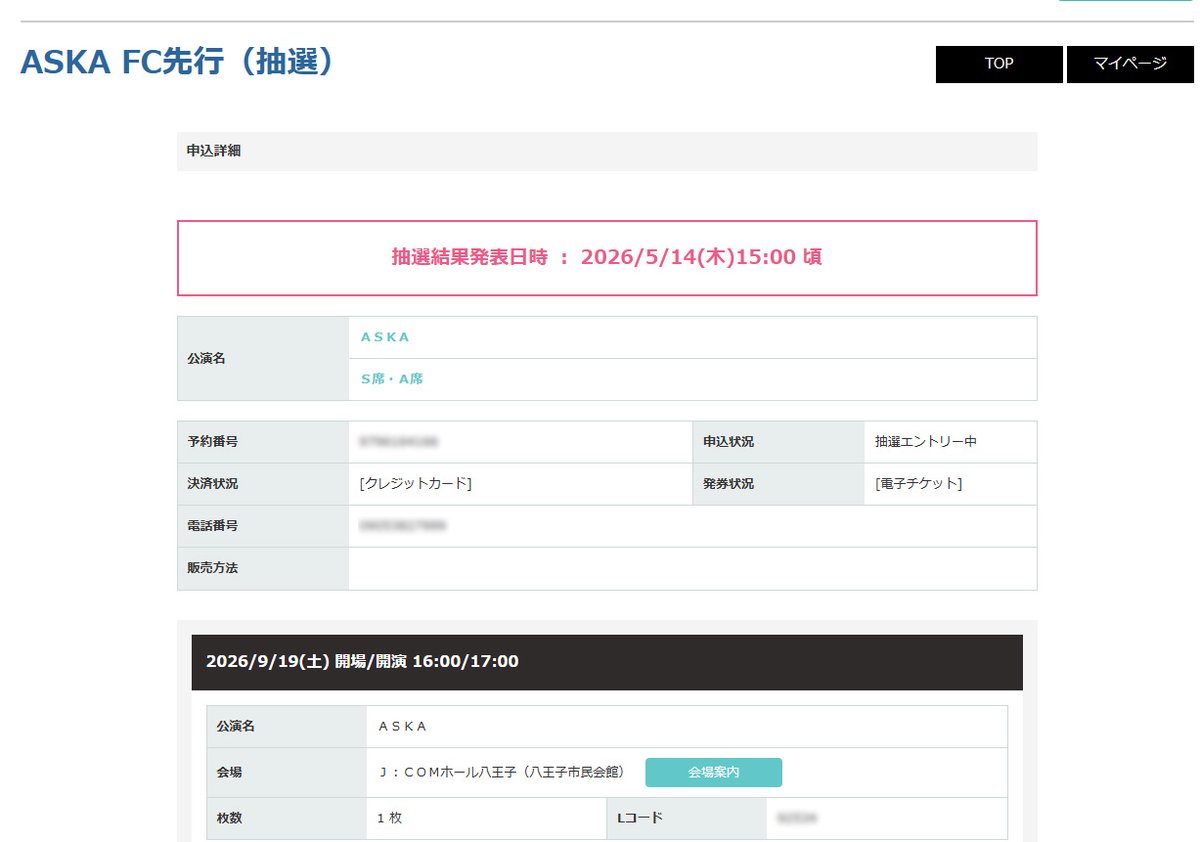1200x842 pixels.
Task: Open マイページ
Action: point(1130,64)
